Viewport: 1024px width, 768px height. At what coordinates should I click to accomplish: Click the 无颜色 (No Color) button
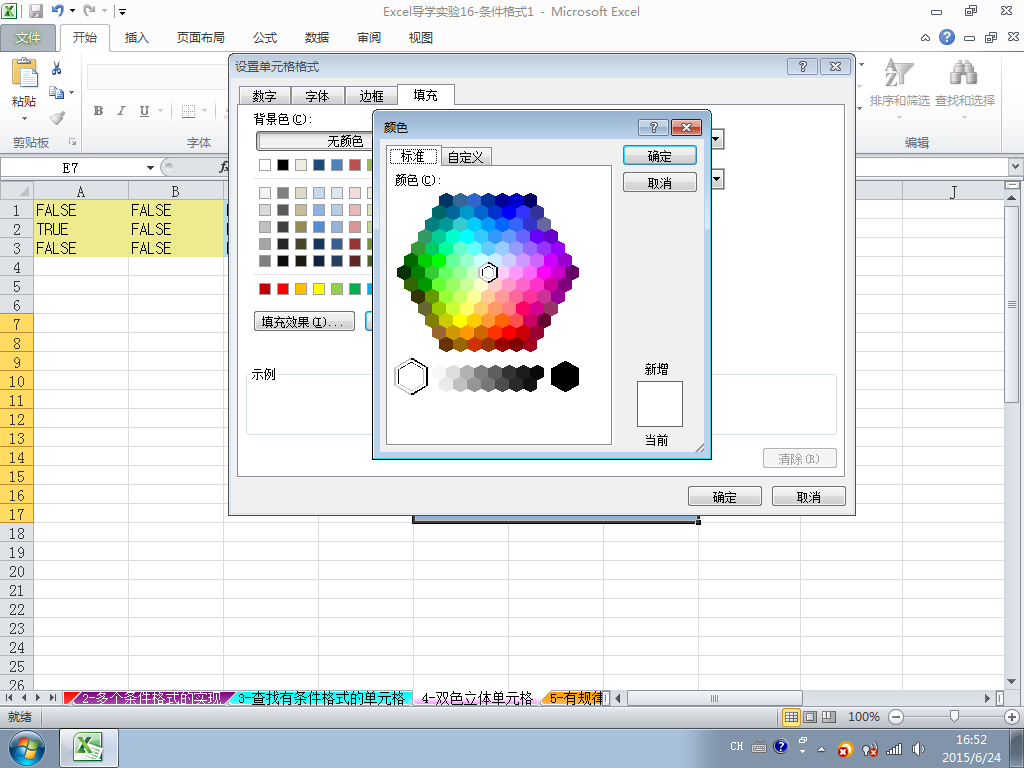pos(315,141)
